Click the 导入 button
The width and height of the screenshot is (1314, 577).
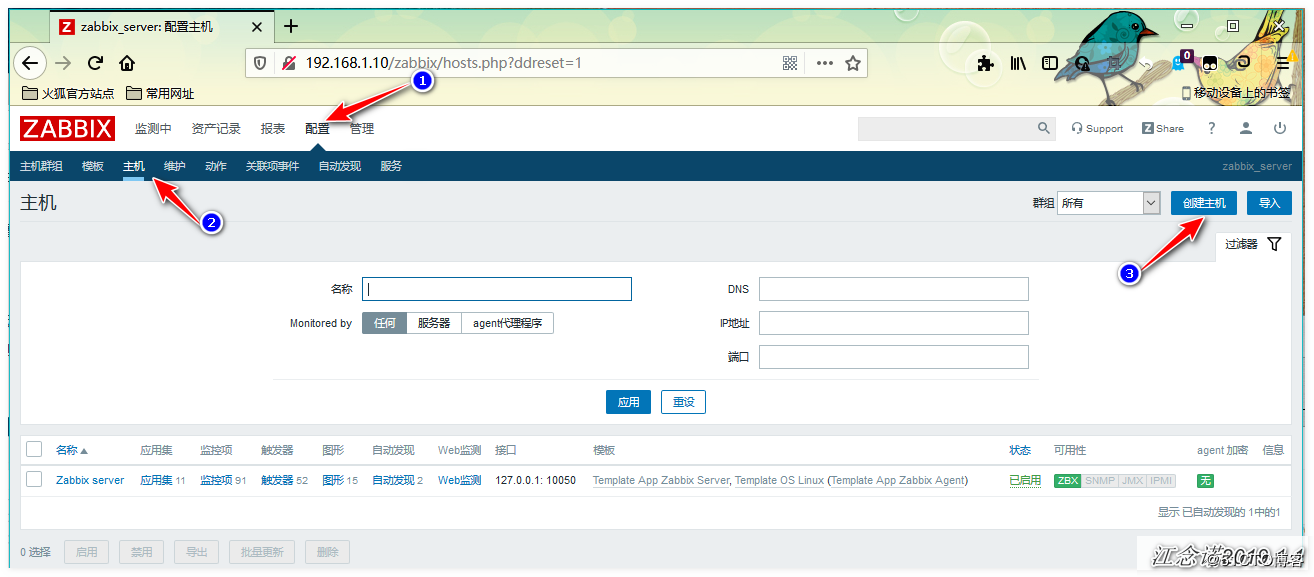pos(1269,203)
